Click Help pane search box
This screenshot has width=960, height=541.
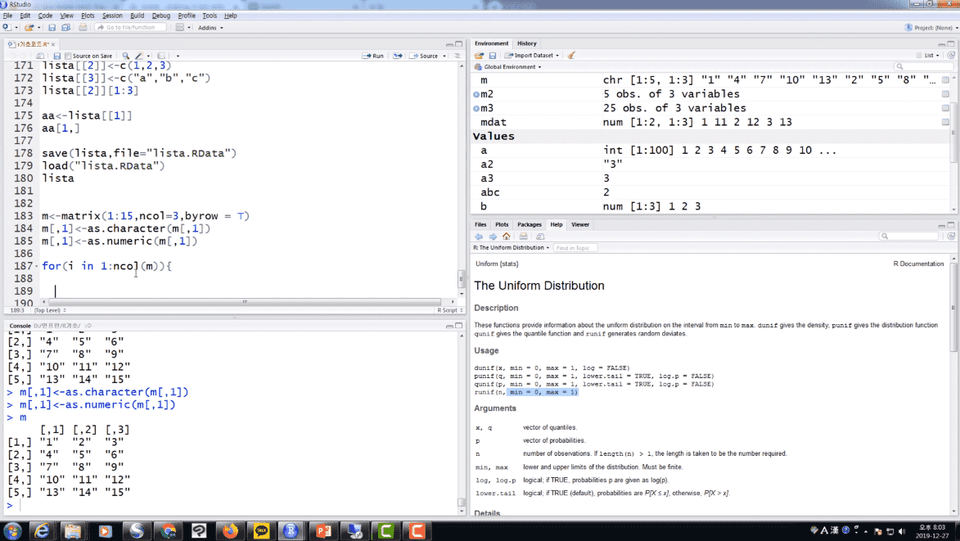click(910, 236)
